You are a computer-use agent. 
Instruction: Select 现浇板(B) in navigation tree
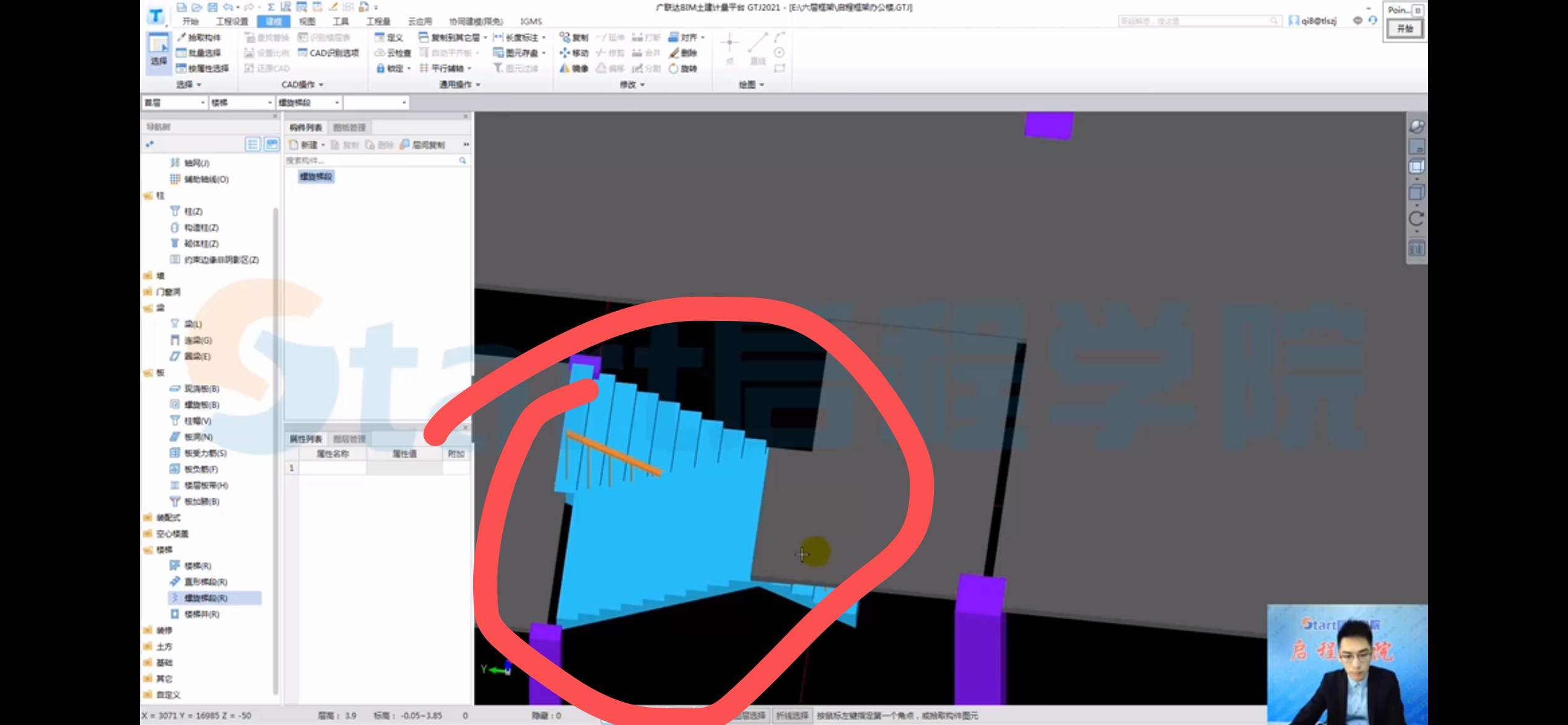click(201, 389)
